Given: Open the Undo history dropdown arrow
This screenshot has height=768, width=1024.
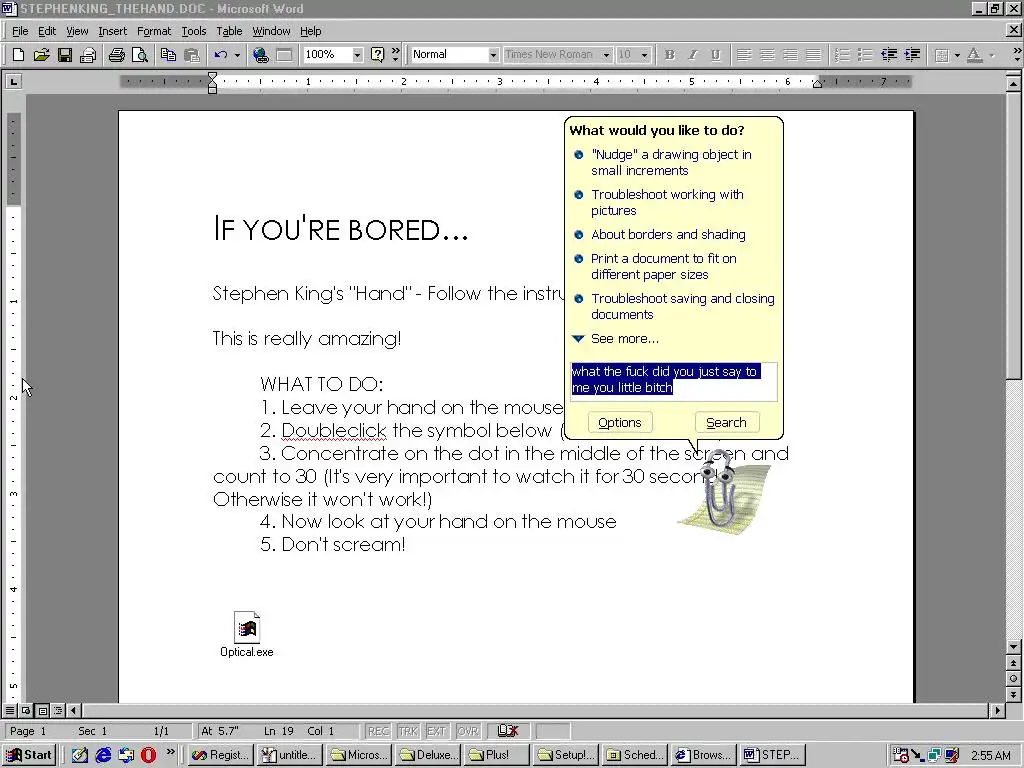Looking at the screenshot, I should pyautogui.click(x=236, y=55).
